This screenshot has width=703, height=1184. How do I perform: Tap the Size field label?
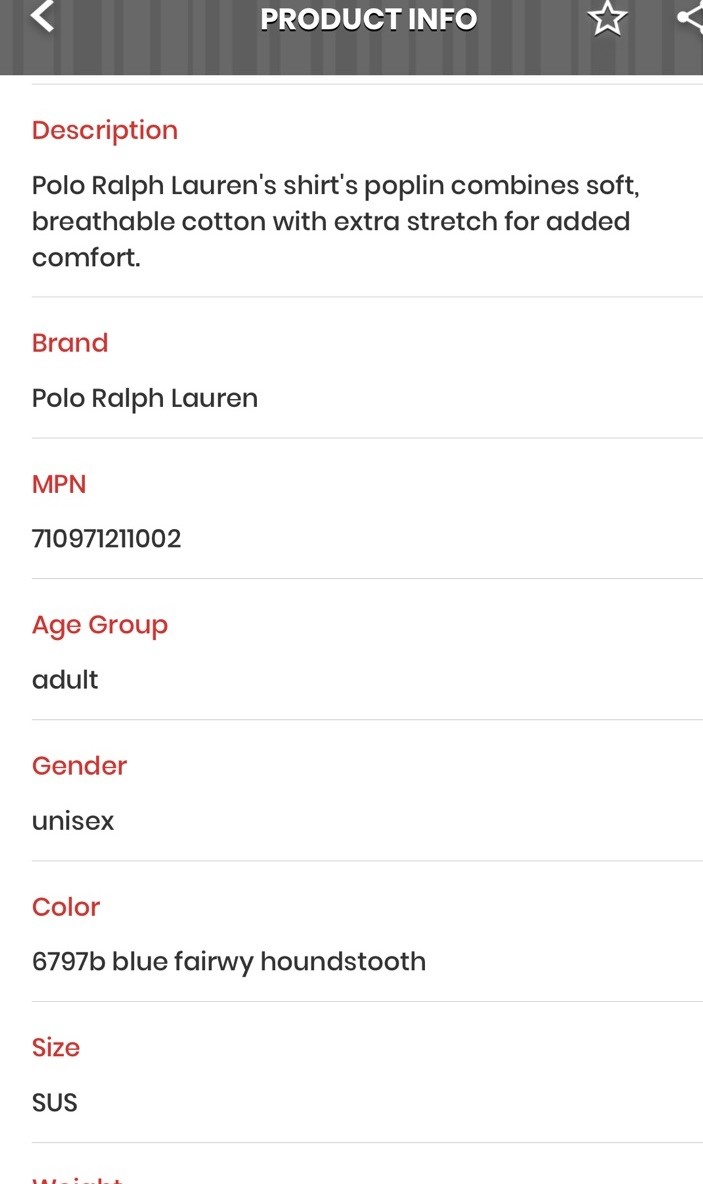(56, 1048)
